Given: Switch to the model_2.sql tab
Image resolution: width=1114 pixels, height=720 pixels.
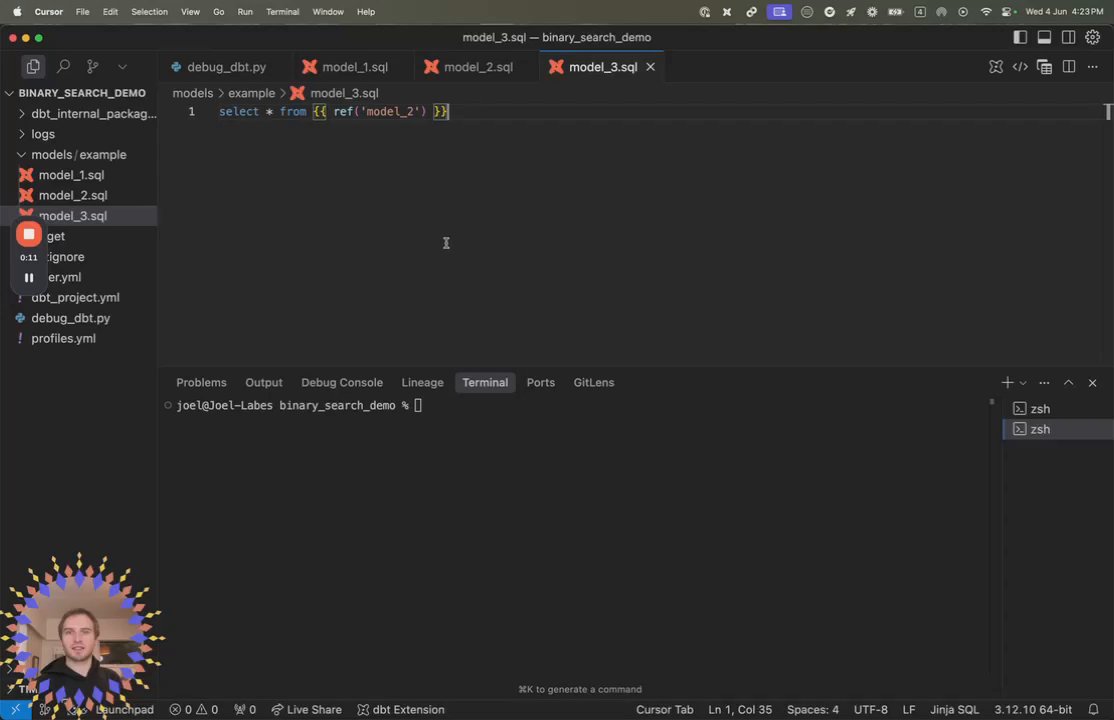Looking at the screenshot, I should (469, 67).
